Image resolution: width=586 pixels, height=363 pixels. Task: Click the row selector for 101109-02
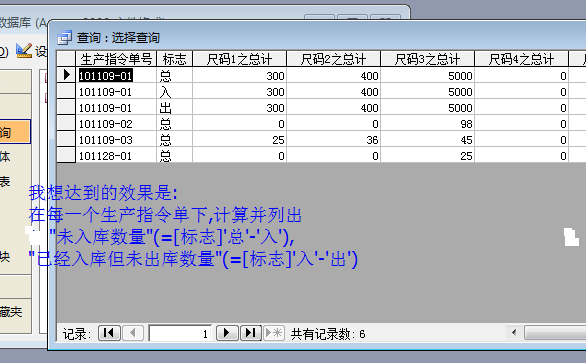pyautogui.click(x=66, y=123)
